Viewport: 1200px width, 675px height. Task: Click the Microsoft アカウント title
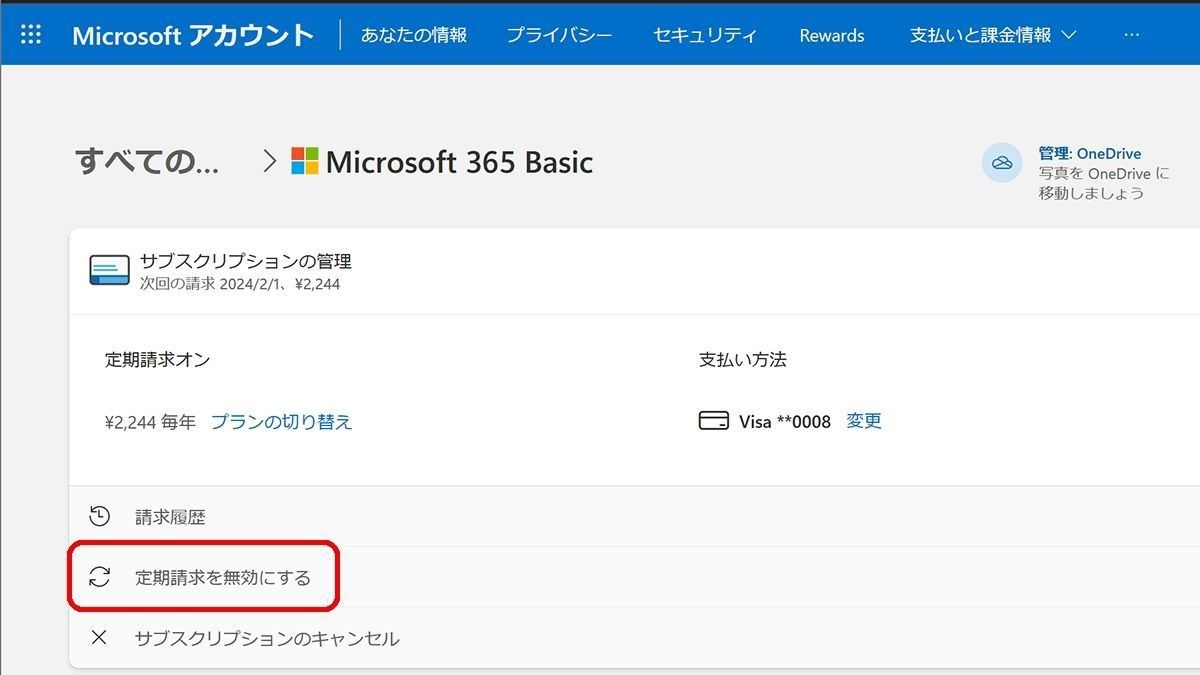click(x=193, y=35)
